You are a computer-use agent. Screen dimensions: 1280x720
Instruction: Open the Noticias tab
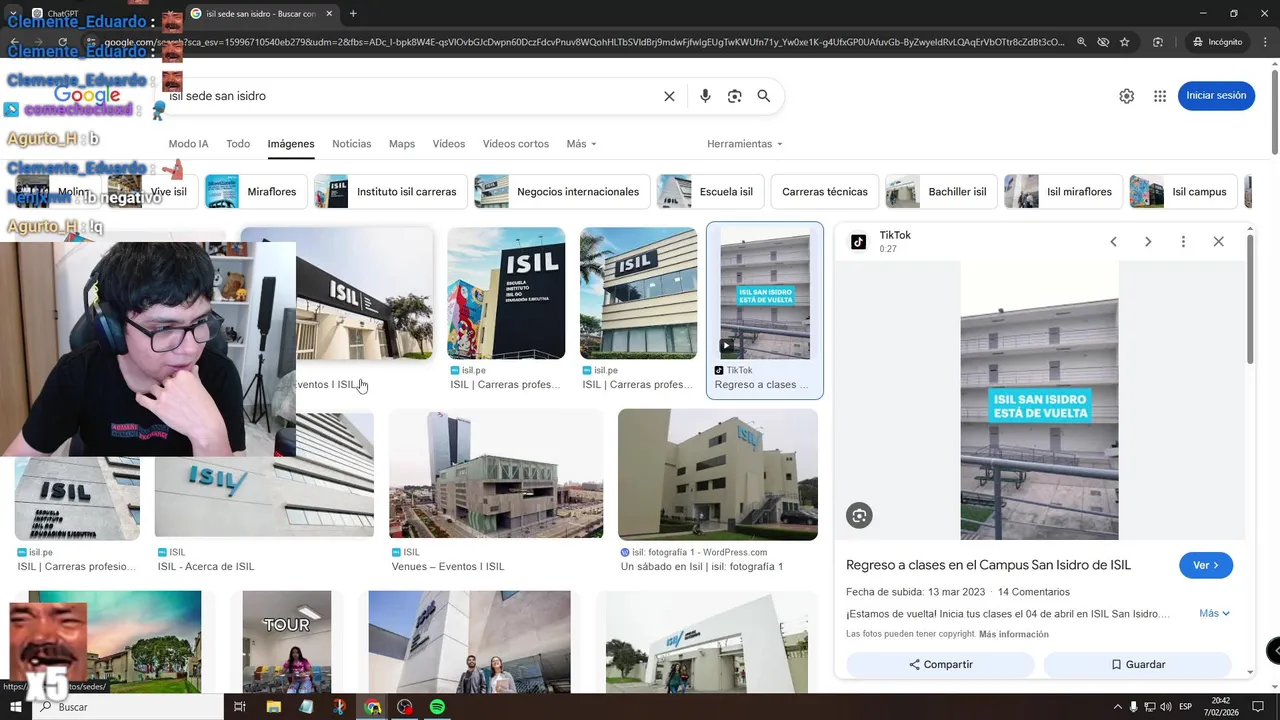(x=352, y=144)
